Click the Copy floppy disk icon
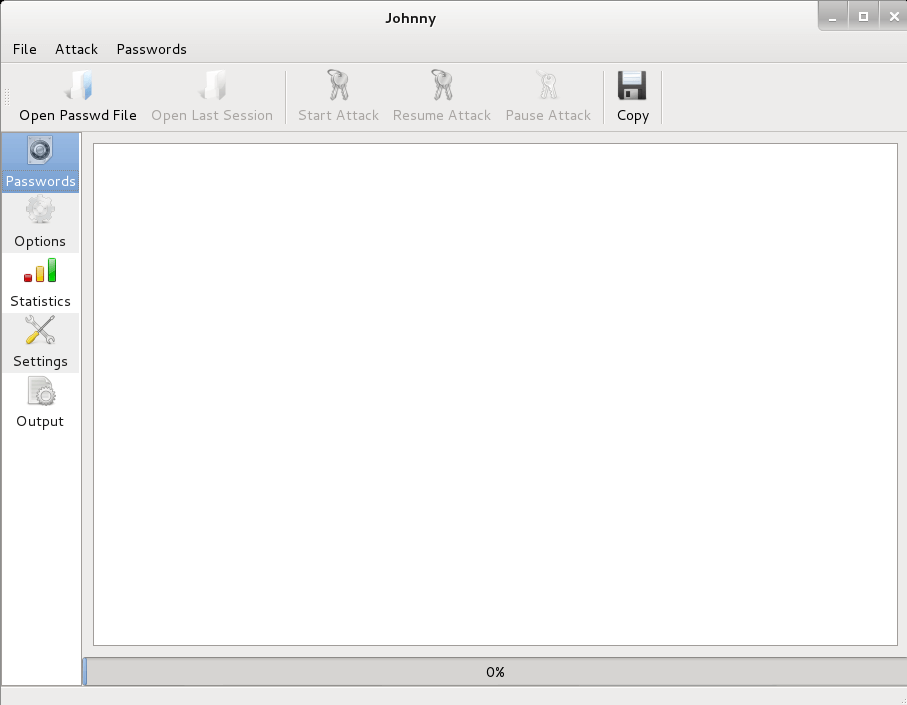Image resolution: width=907 pixels, height=705 pixels. coord(632,87)
